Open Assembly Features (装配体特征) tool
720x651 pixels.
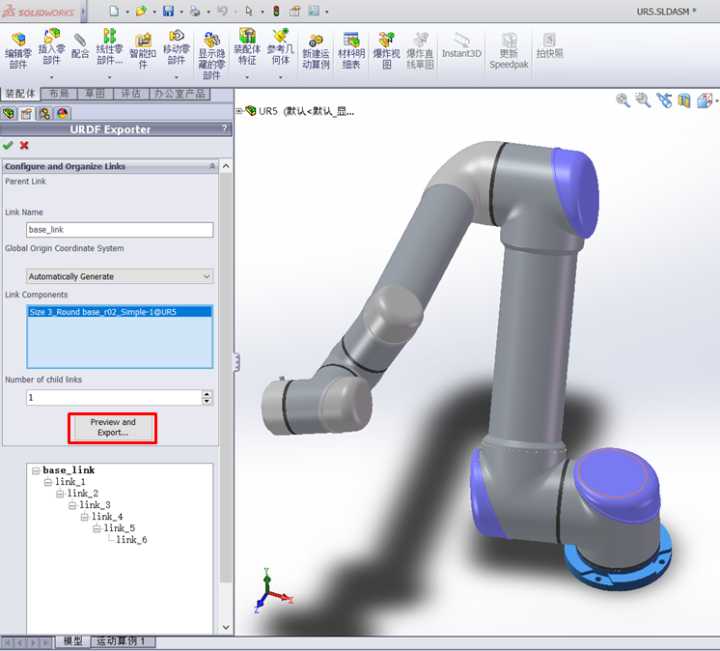click(x=247, y=46)
